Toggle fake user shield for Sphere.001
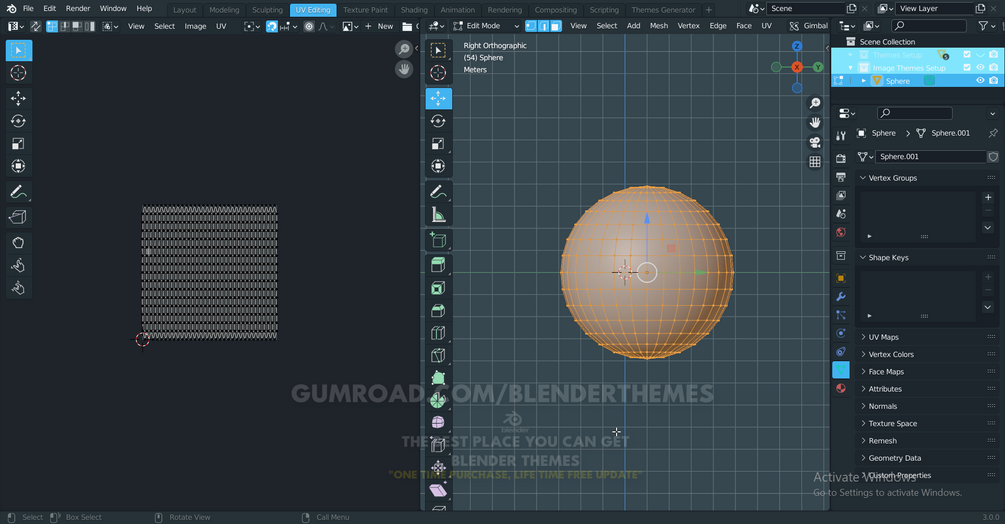Viewport: 1005px width, 524px height. point(993,156)
